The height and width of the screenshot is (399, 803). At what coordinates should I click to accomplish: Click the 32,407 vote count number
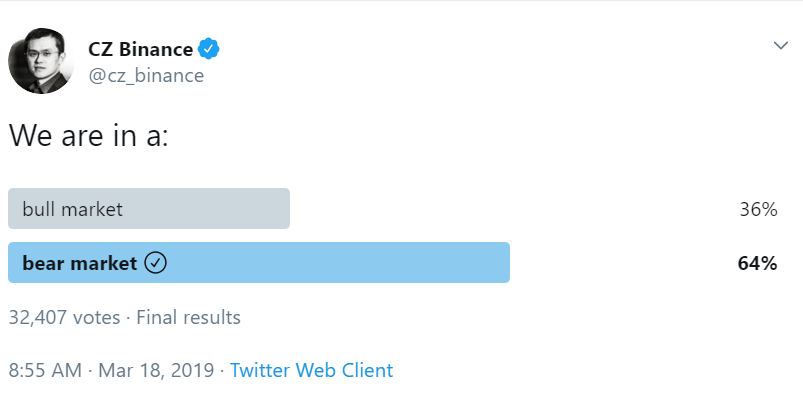pyautogui.click(x=37, y=318)
